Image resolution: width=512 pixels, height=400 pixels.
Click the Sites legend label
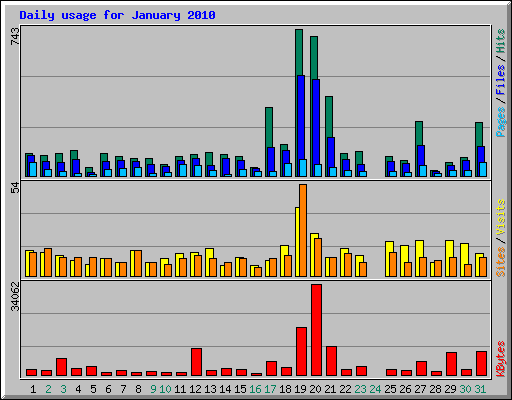(501, 262)
